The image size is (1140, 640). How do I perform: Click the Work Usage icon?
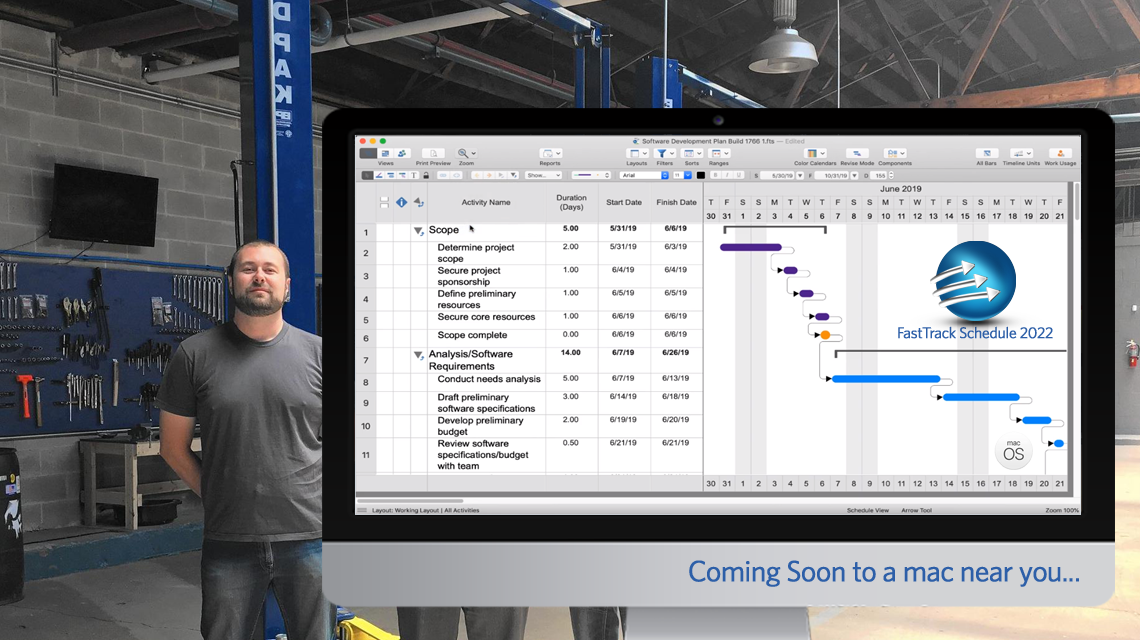pyautogui.click(x=1060, y=152)
